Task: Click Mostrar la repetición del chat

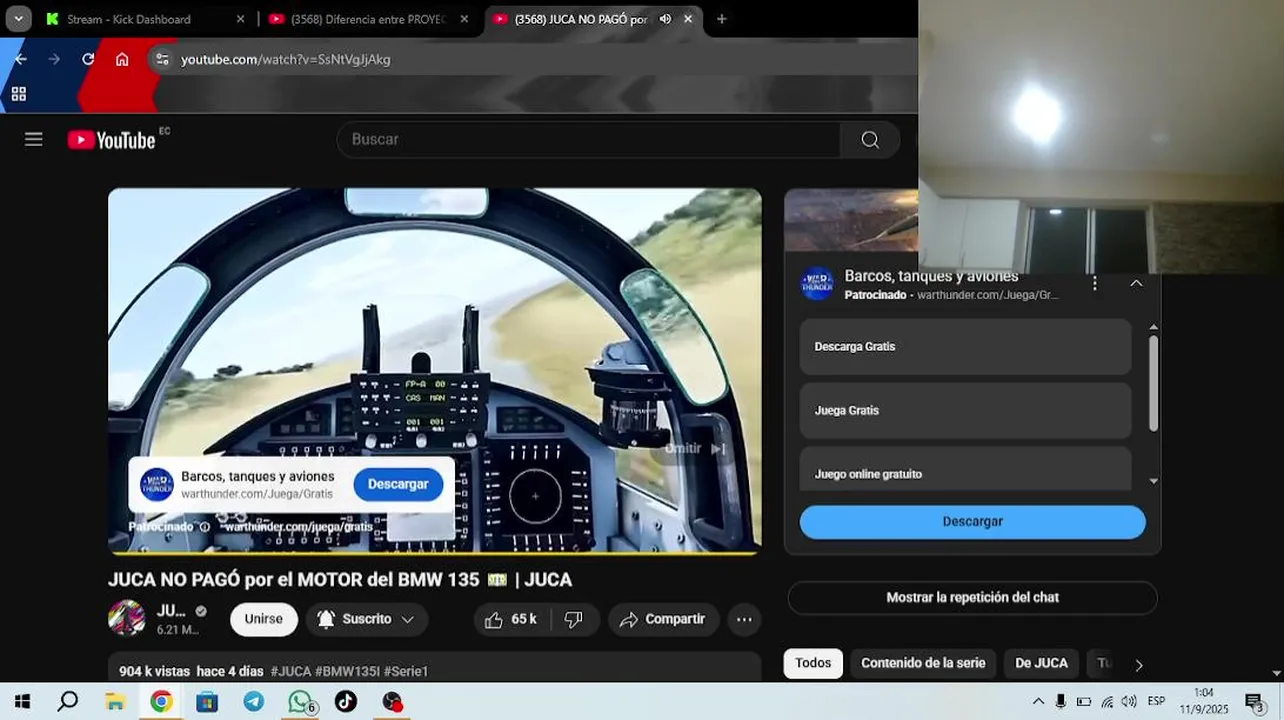Action: point(972,598)
